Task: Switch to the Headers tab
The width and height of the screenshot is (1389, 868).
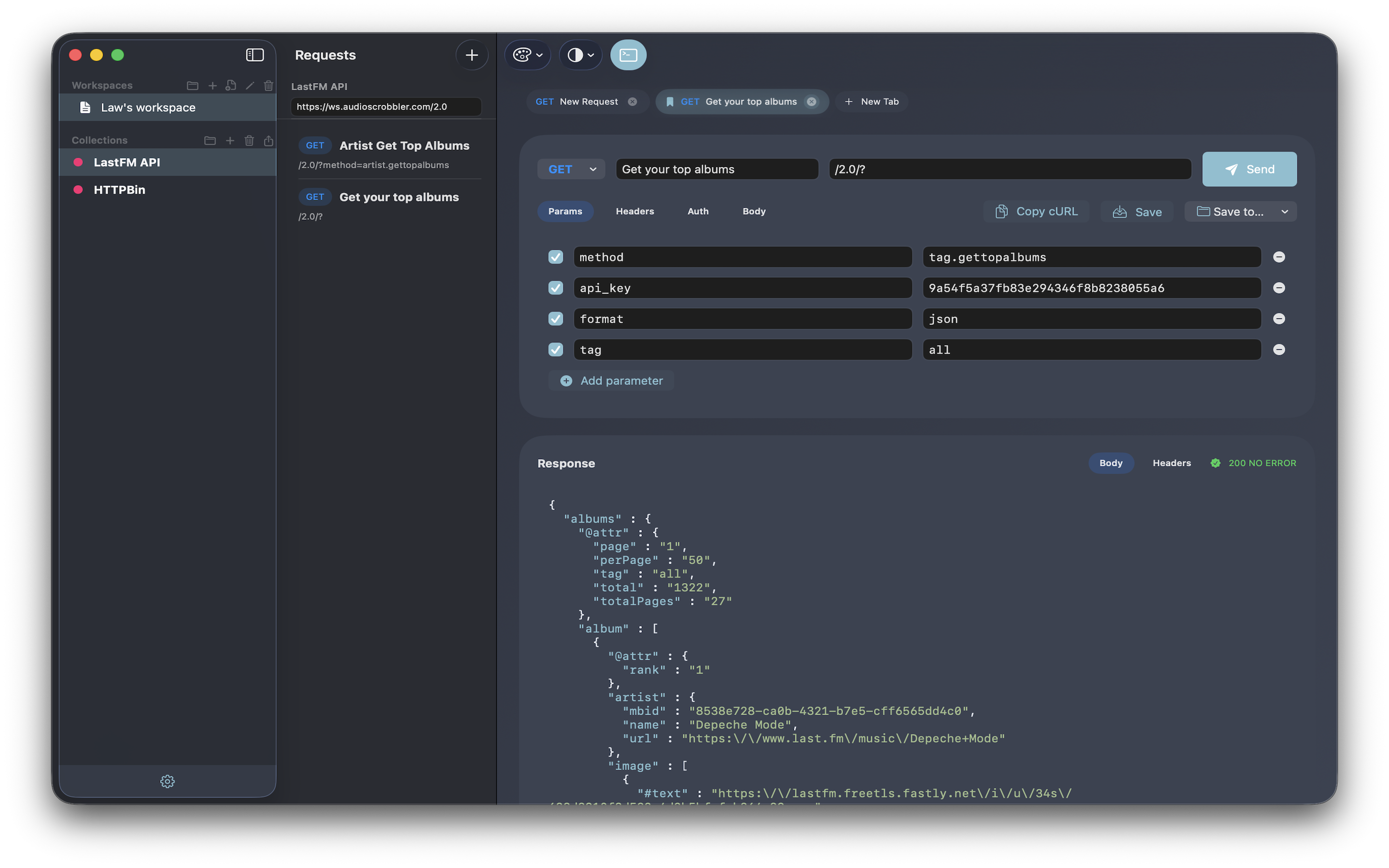Action: point(634,211)
